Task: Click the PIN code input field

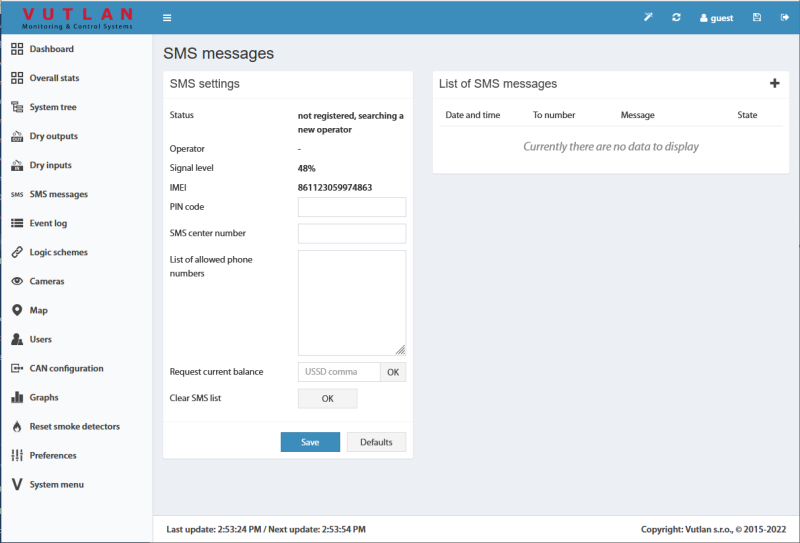Action: [x=351, y=207]
